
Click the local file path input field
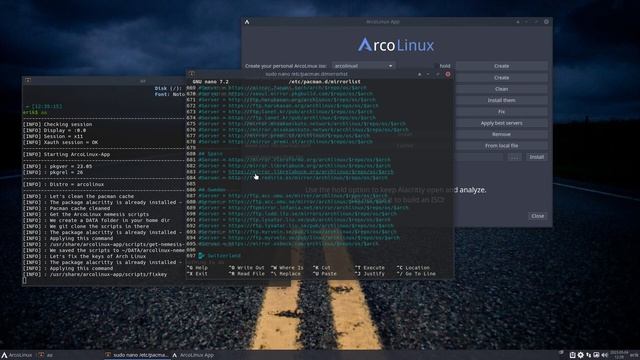point(480,157)
